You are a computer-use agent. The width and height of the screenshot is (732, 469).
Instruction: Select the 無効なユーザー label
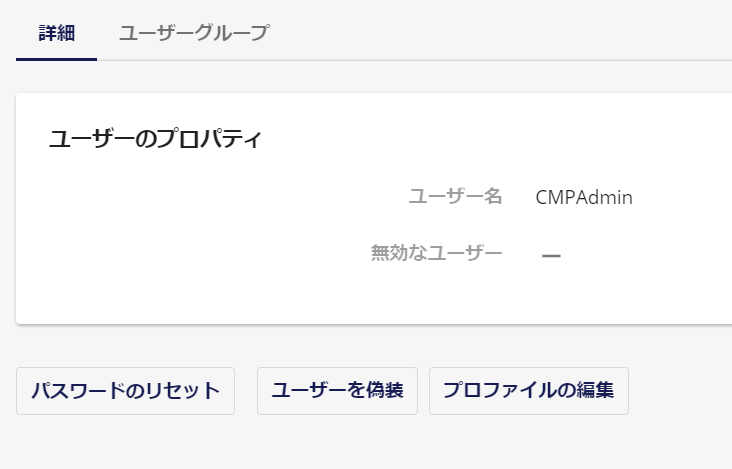click(436, 253)
